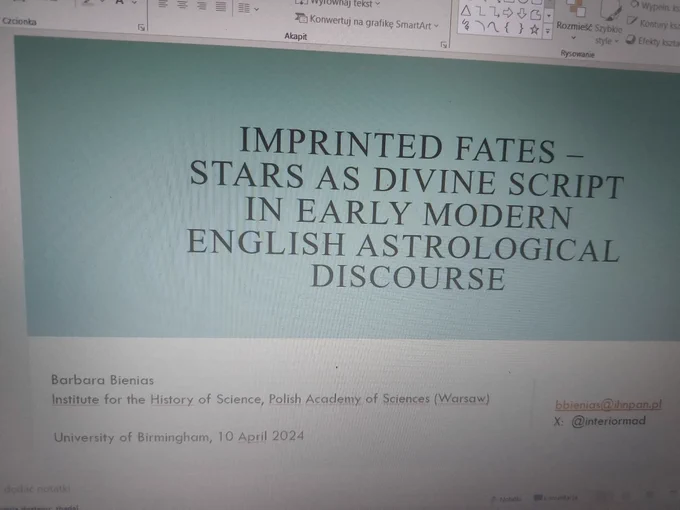The height and width of the screenshot is (510, 680).
Task: Open Kontury kształtu shape outline
Action: 654,23
